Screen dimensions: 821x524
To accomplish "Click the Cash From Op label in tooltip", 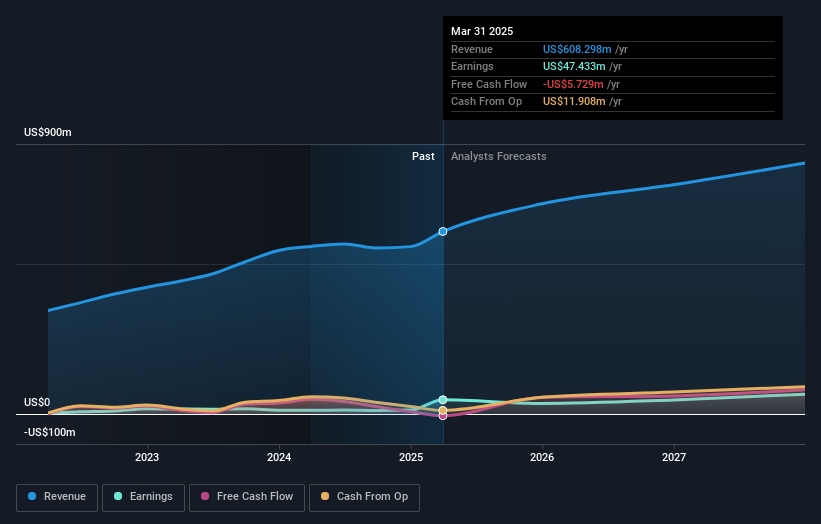I will (x=486, y=102).
